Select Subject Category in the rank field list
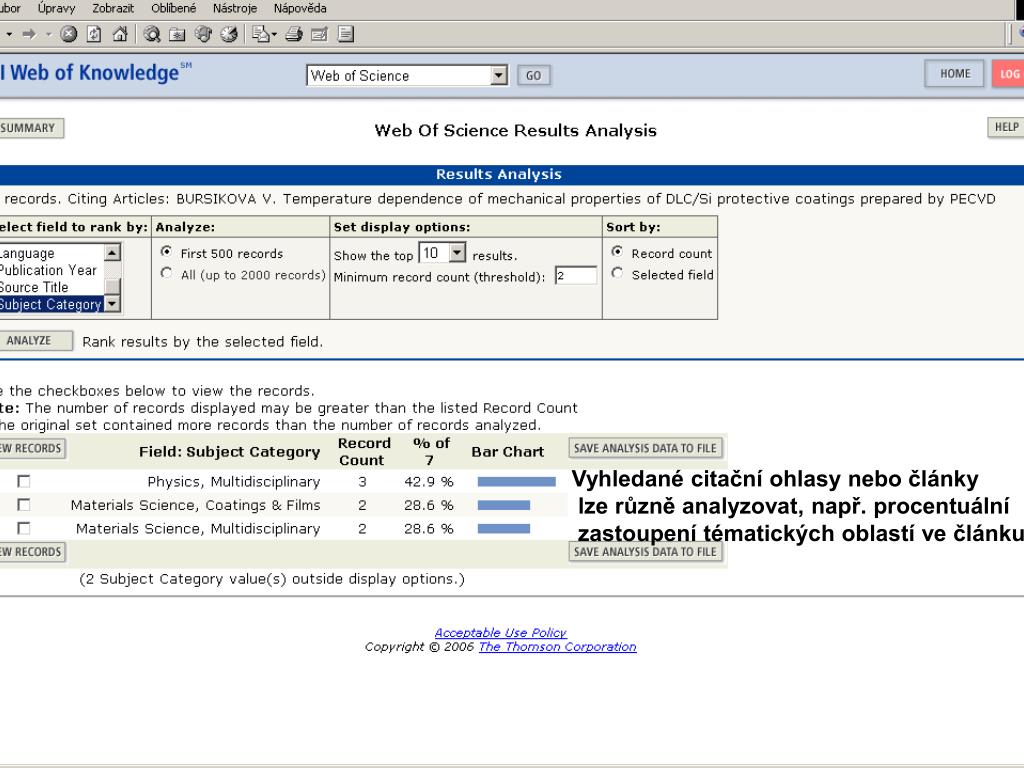The image size is (1024, 768). (x=52, y=304)
